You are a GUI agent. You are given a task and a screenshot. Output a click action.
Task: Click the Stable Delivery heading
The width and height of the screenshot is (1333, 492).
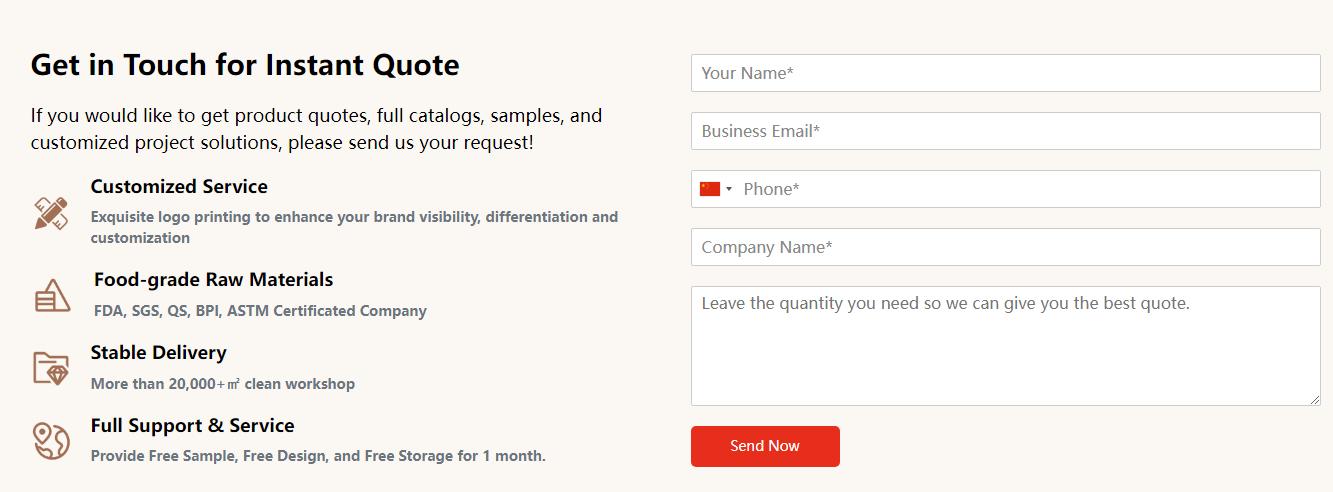click(x=158, y=353)
